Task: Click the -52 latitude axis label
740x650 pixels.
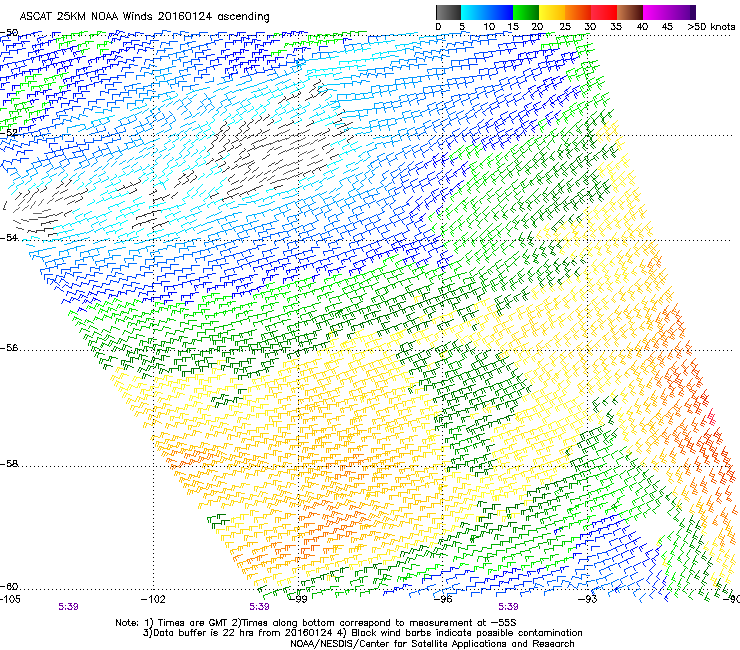Action: 9,133
